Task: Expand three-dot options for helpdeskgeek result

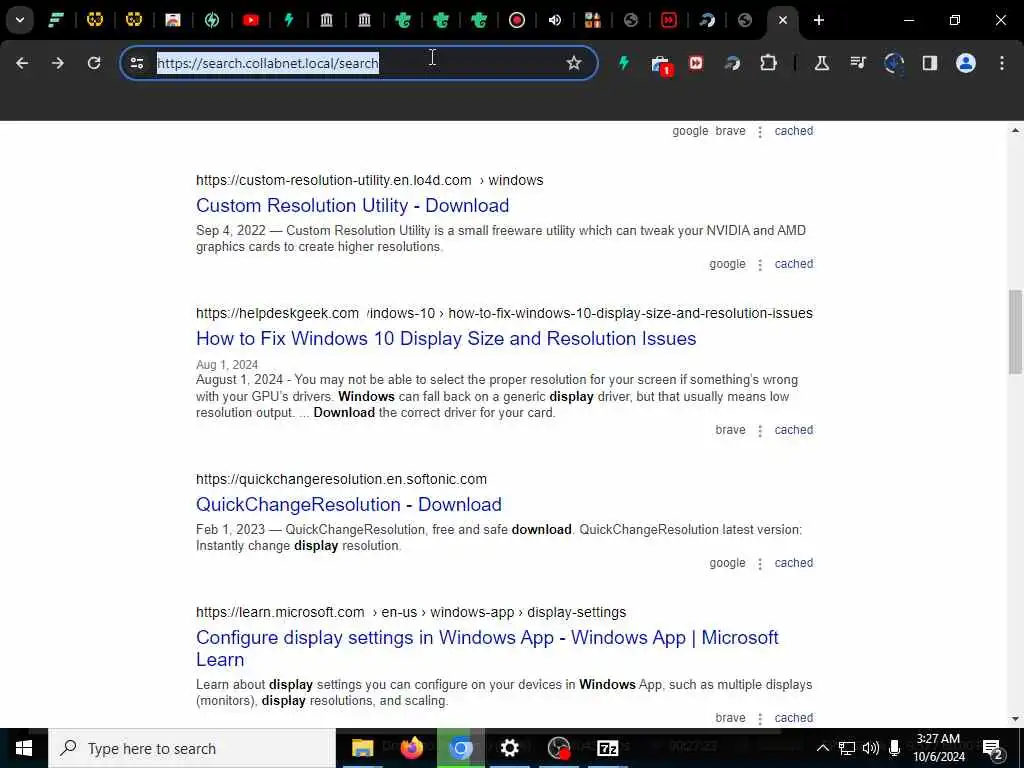Action: point(760,431)
